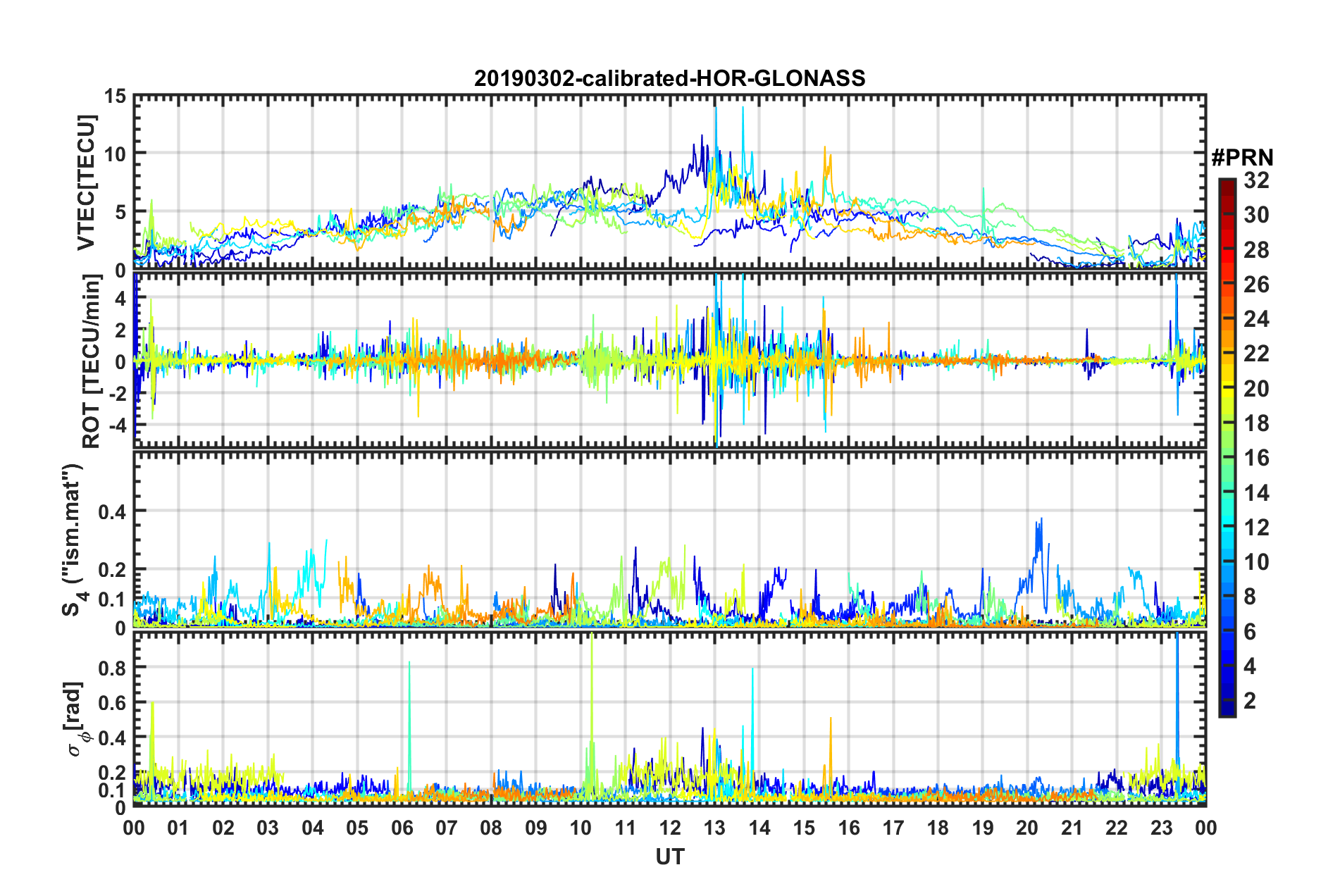
Task: Click x-axis tick label 13
Action: point(714,827)
